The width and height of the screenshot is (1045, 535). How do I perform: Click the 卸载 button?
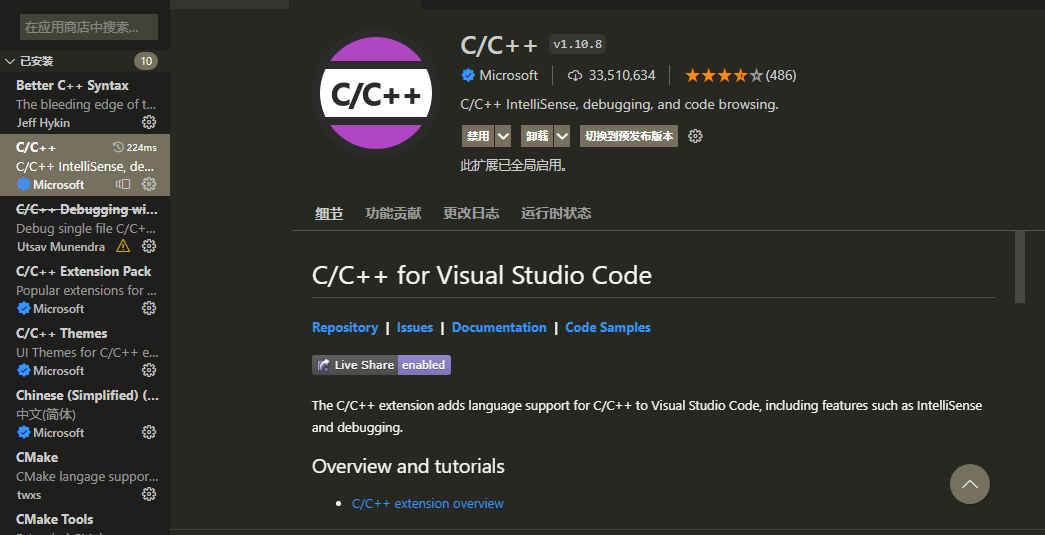tap(537, 136)
